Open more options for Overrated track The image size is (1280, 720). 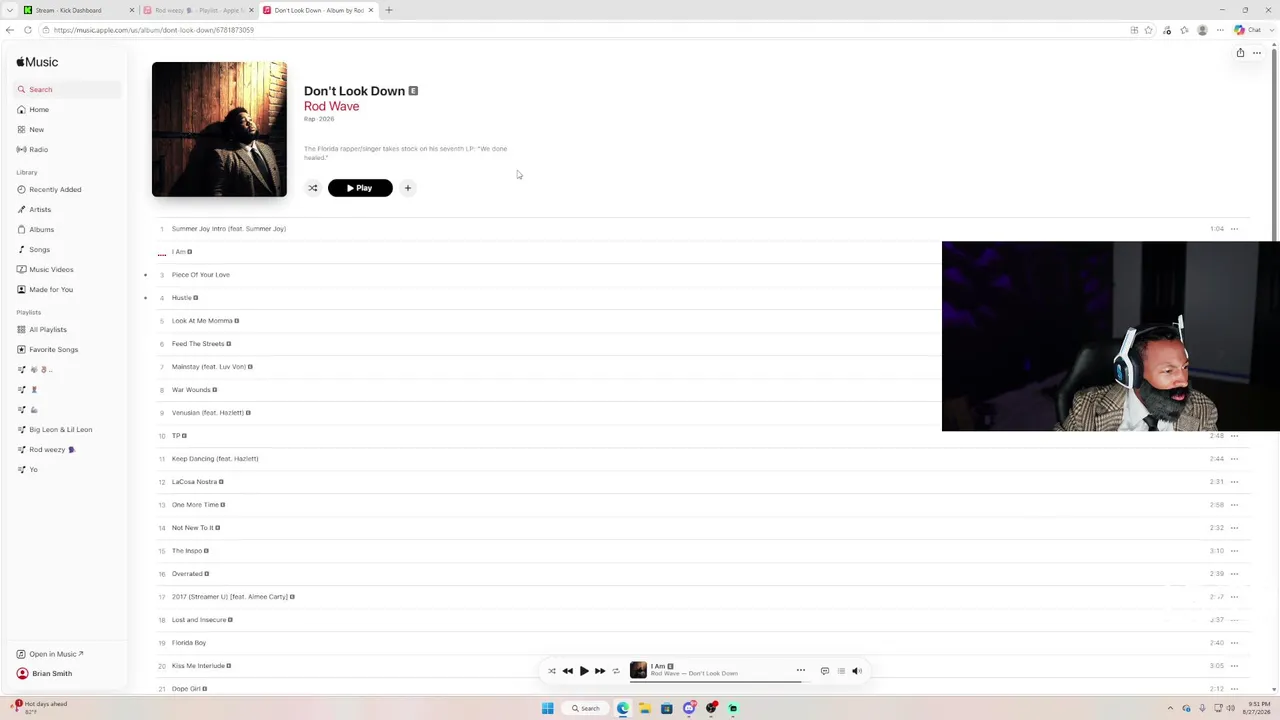coord(1234,574)
